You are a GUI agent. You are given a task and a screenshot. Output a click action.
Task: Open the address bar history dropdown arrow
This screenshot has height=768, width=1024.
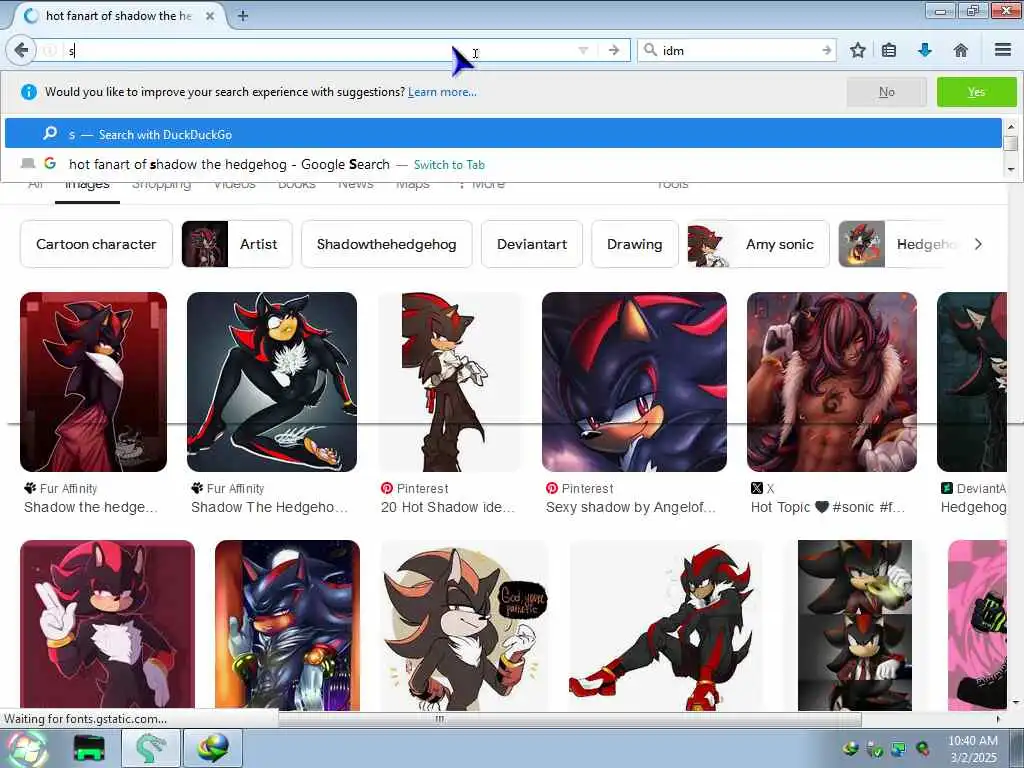(583, 50)
